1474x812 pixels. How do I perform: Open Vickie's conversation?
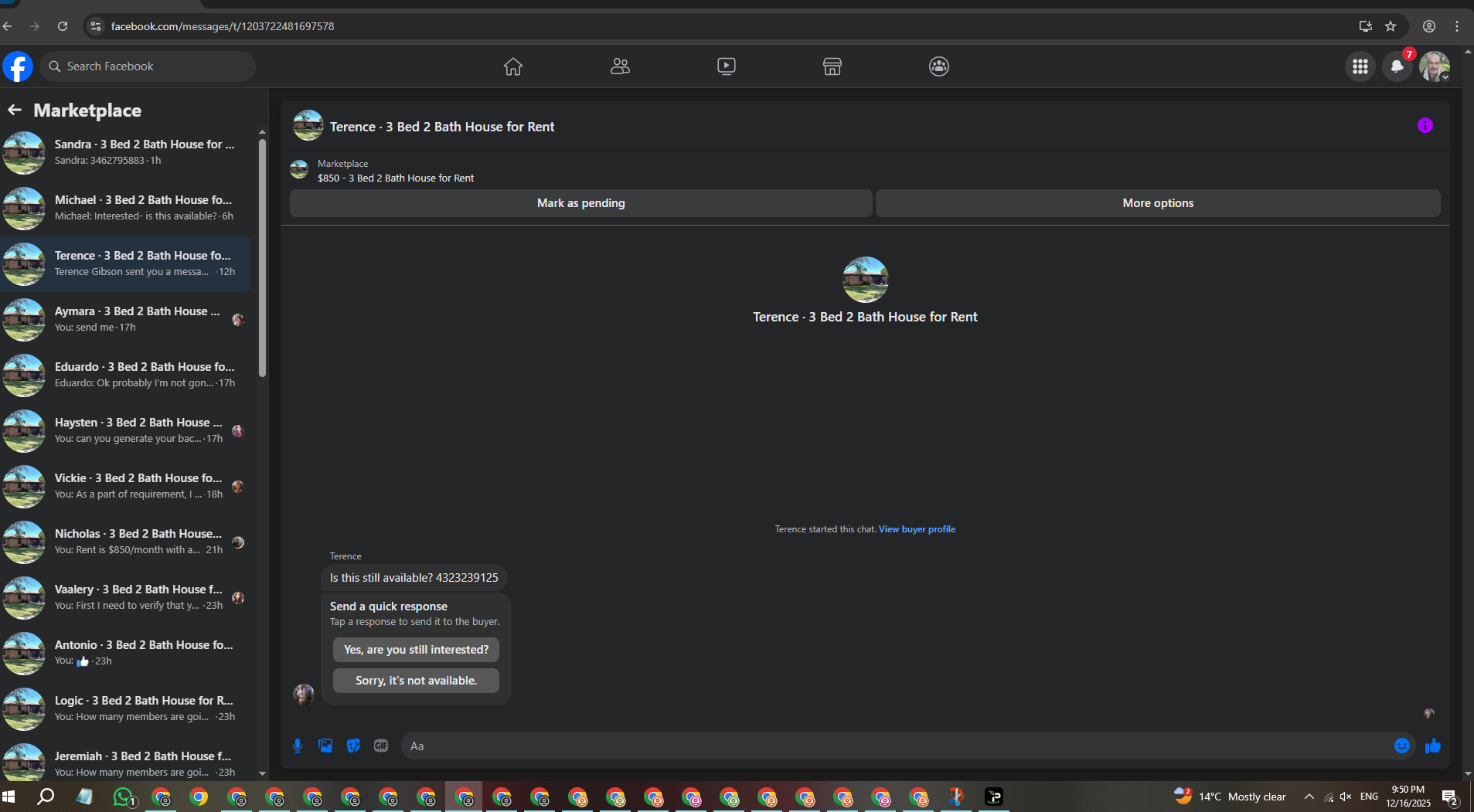pyautogui.click(x=126, y=486)
